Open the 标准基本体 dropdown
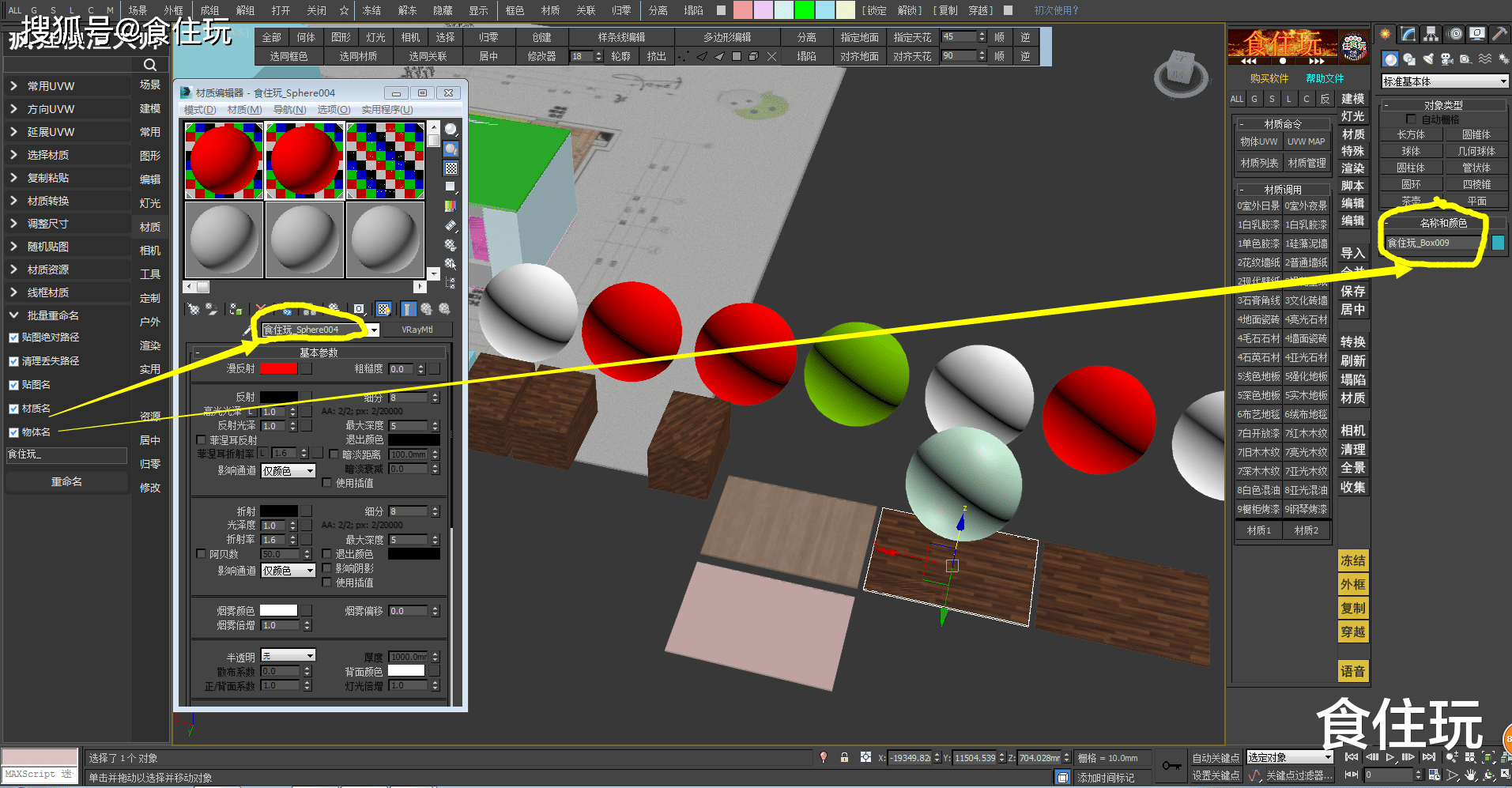 (1444, 81)
